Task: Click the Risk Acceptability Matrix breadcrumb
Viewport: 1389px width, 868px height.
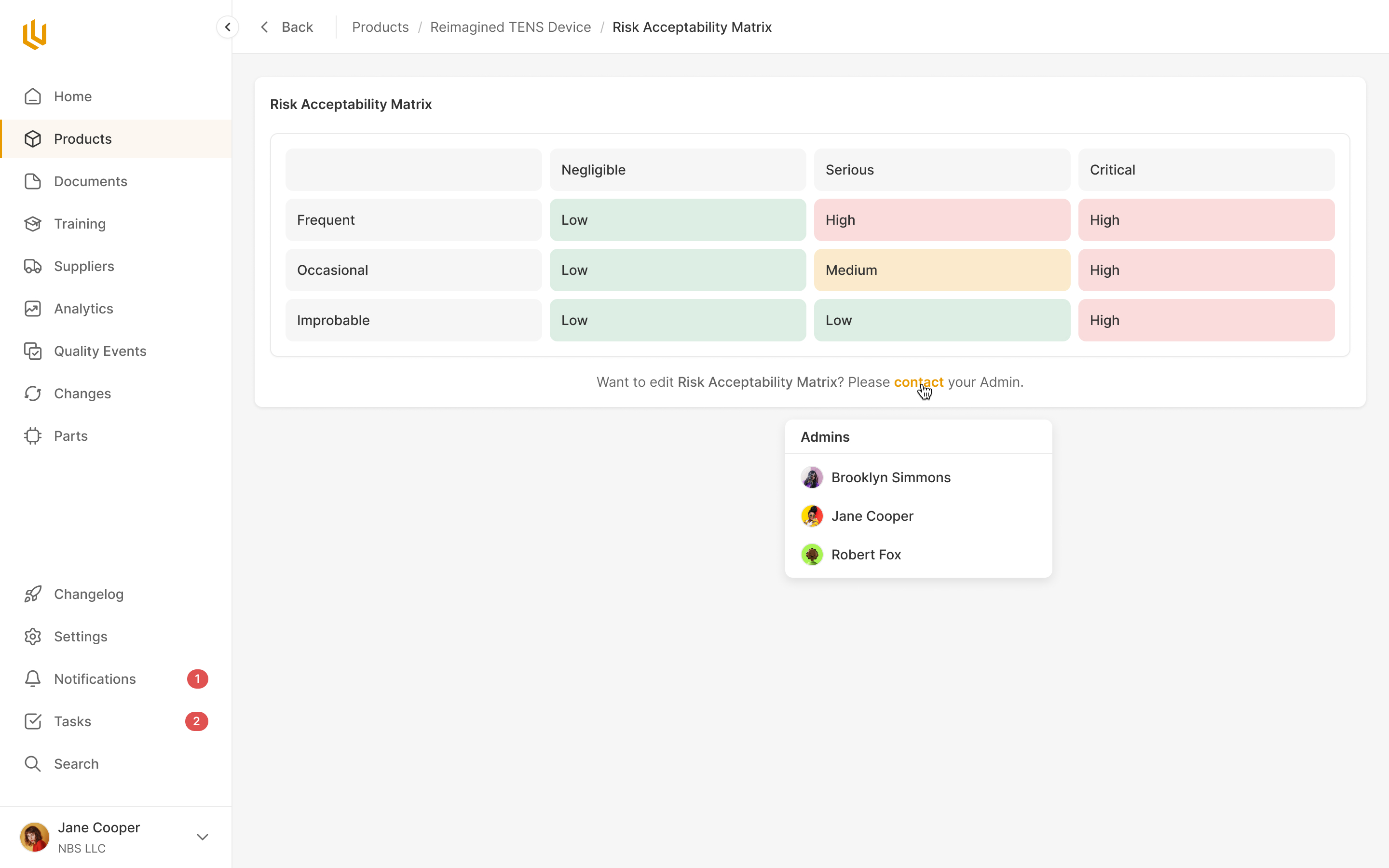Action: click(x=692, y=27)
